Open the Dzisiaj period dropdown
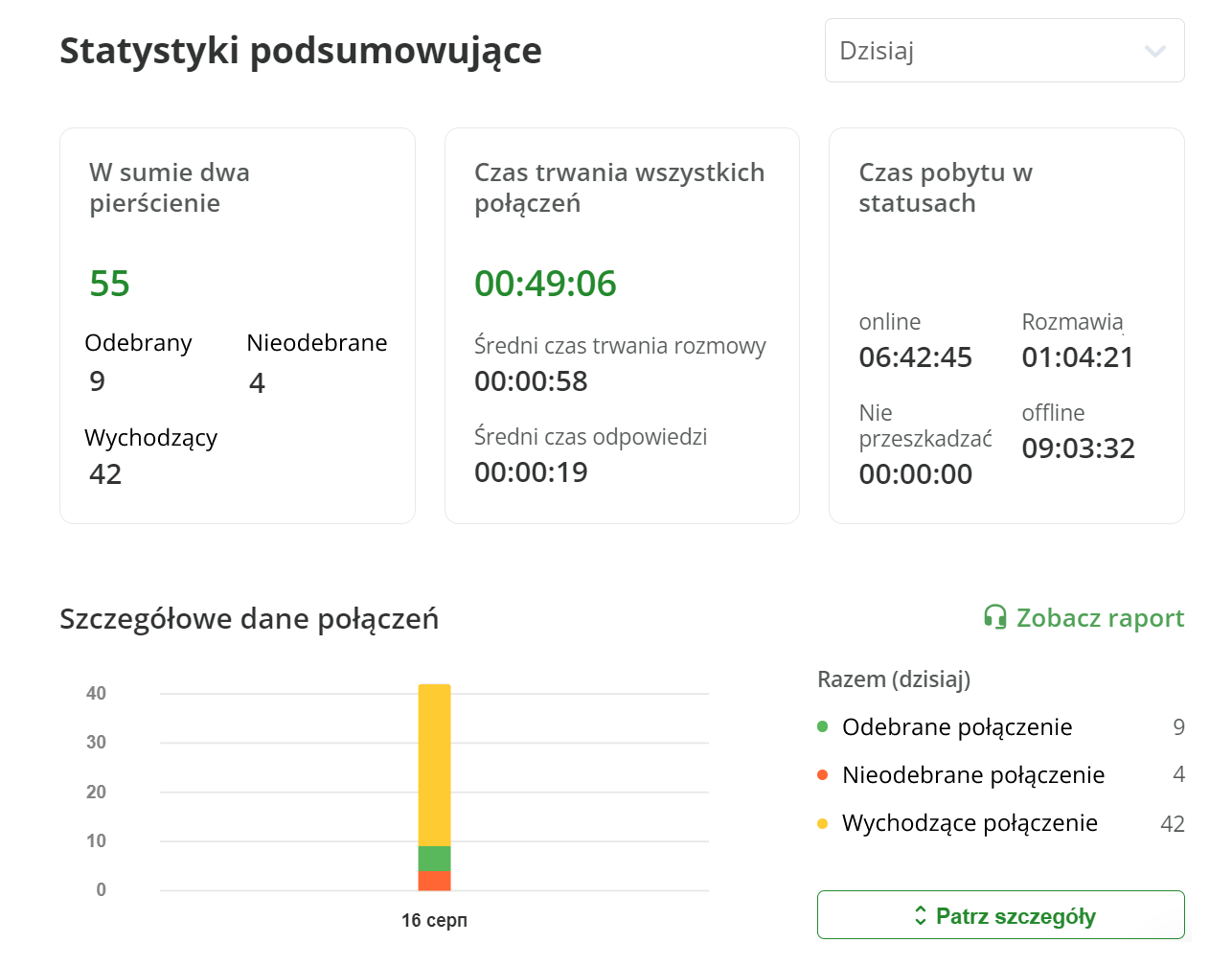This screenshot has height=966, width=1232. pyautogui.click(x=1004, y=50)
